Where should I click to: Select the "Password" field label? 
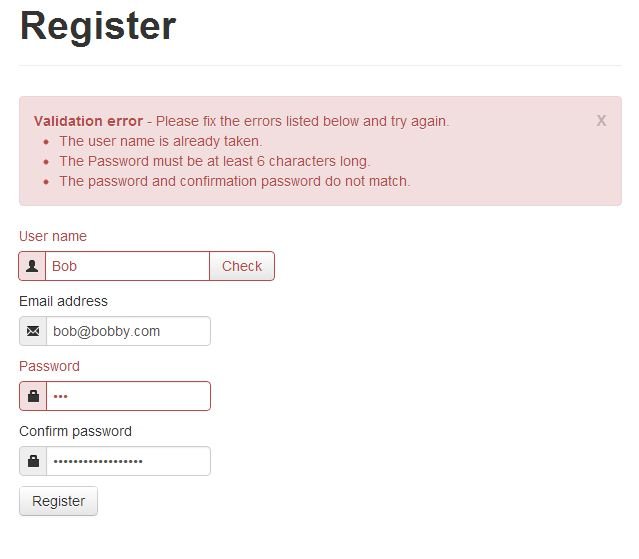49,366
